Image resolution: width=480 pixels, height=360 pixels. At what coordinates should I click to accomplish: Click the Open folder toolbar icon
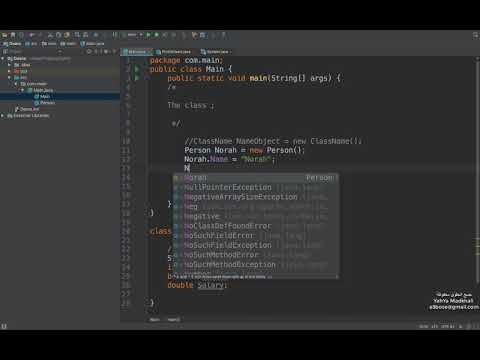pyautogui.click(x=5, y=35)
